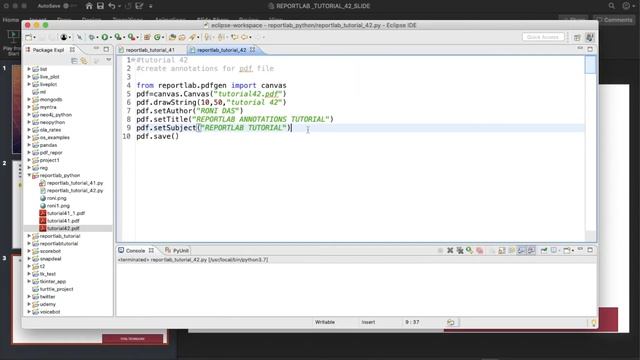Close the reportlab_tutorial_42 editor tab
This screenshot has height=360, width=640.
pos(253,49)
